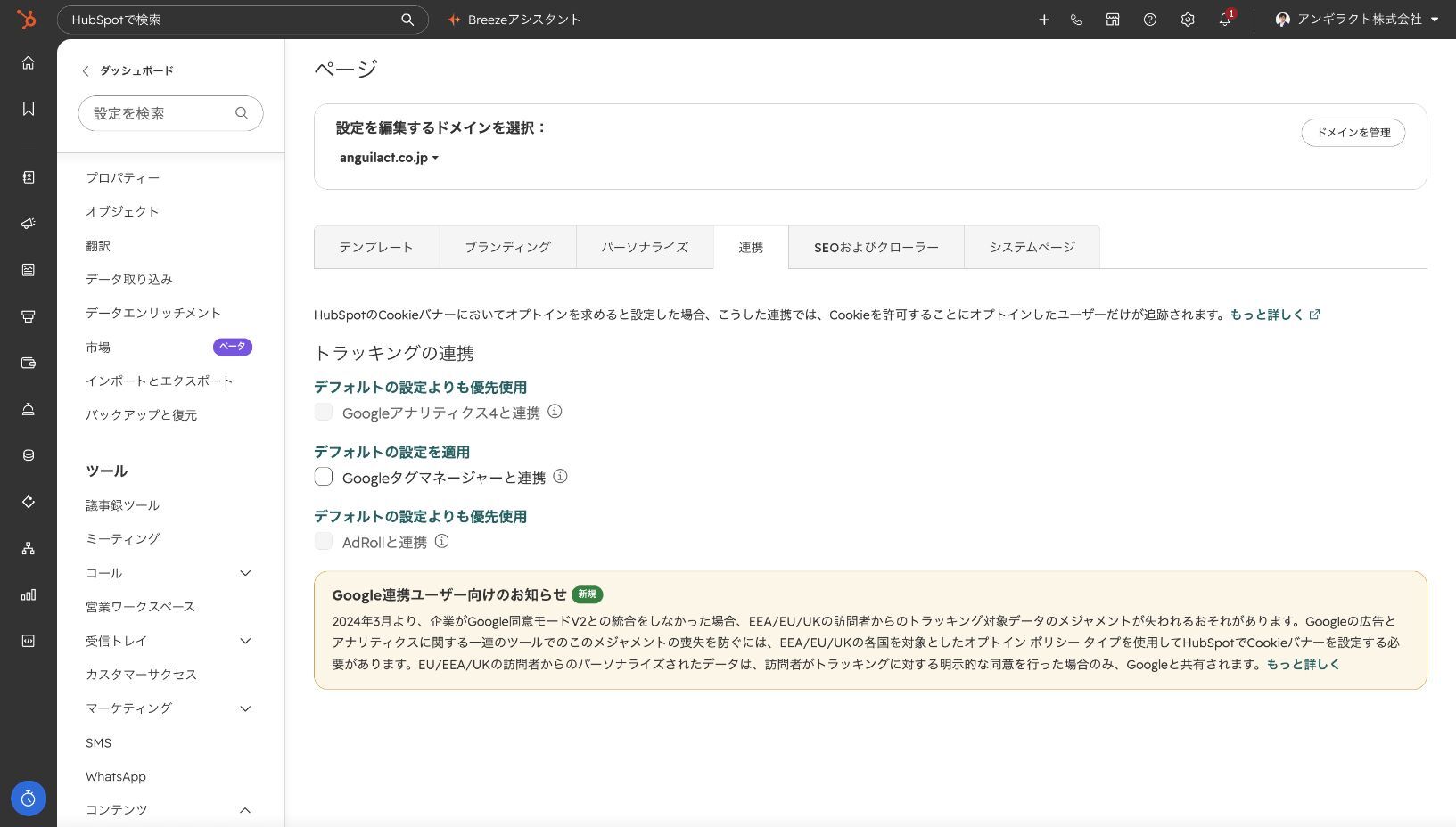Open the help question mark icon
The height and width of the screenshot is (827, 1456).
coord(1150,20)
